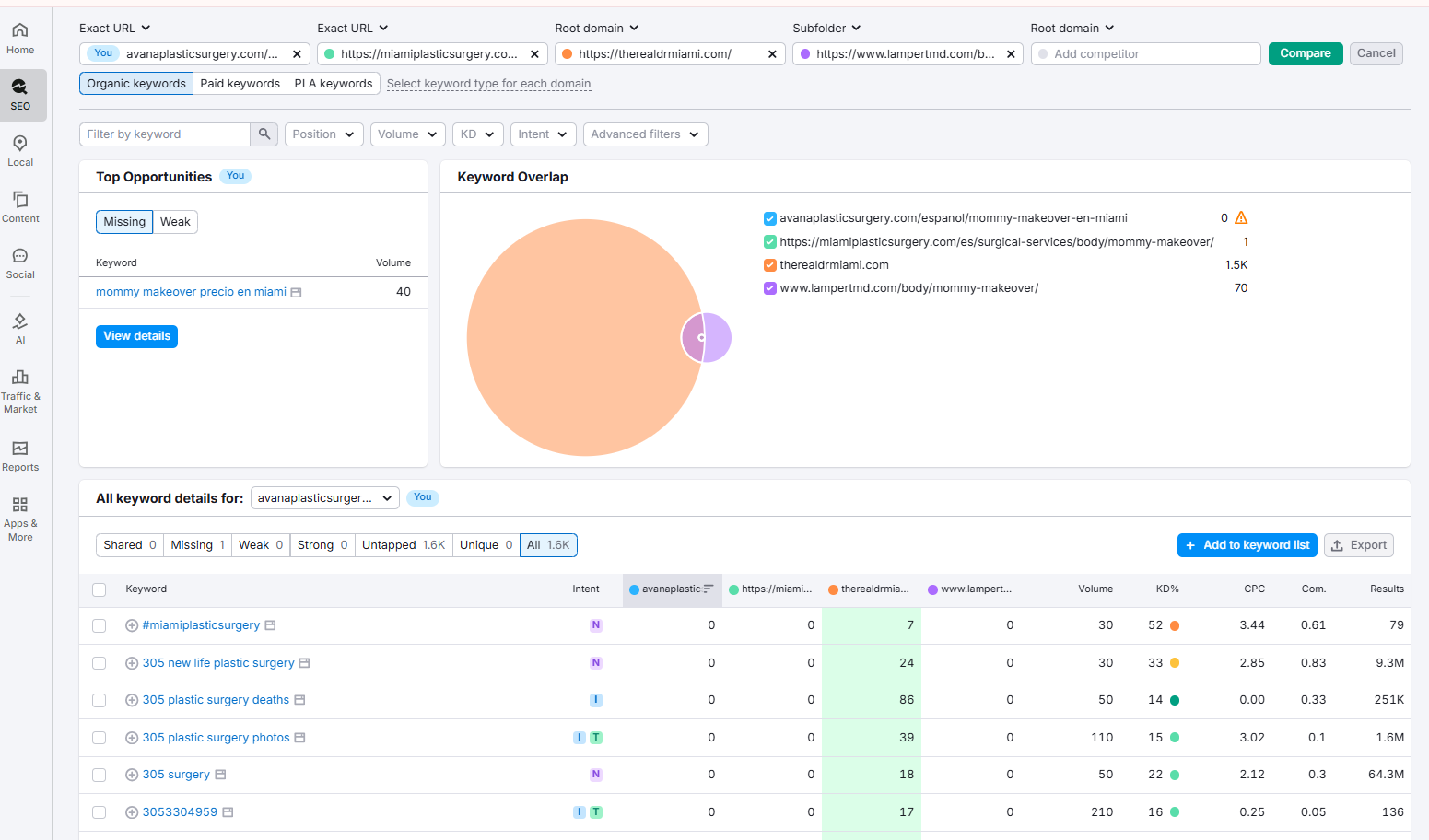Viewport: 1429px width, 840px height.
Task: View SERP icon next to #miamiplasticsurgery
Action: (x=270, y=625)
